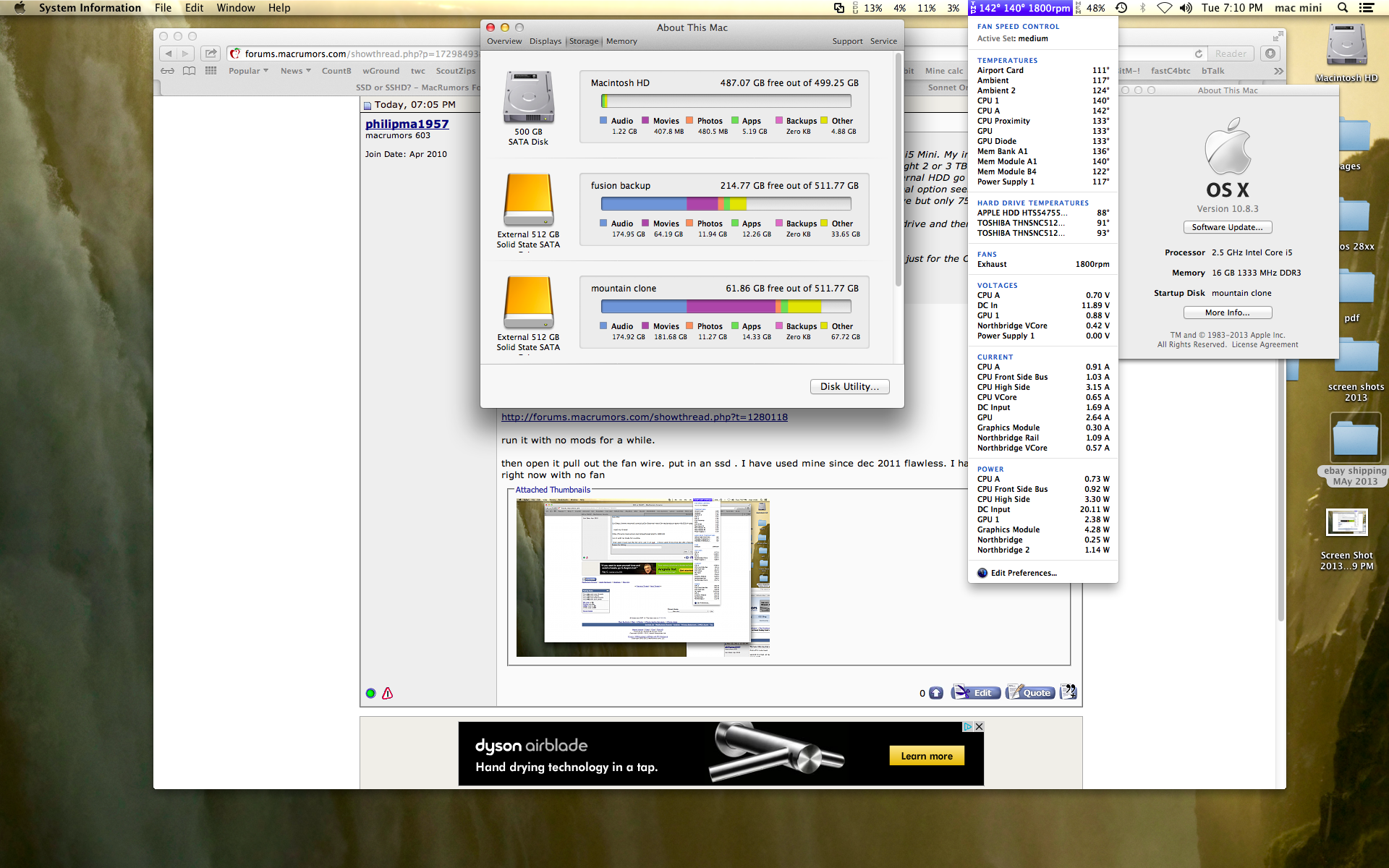This screenshot has width=1389, height=868.
Task: Click the fusion backup storage usage bar
Action: coord(726,204)
